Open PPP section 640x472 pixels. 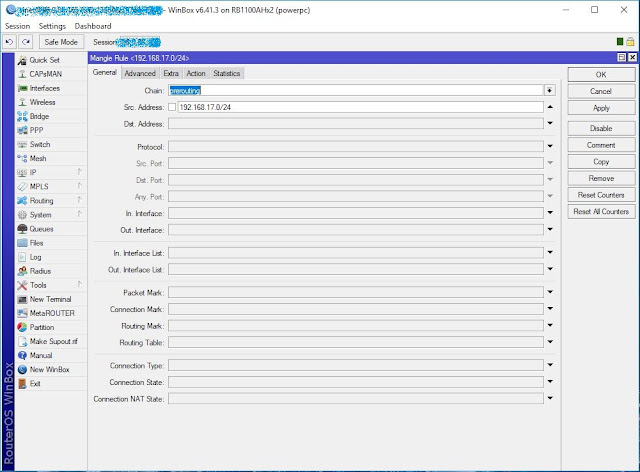tap(51, 130)
